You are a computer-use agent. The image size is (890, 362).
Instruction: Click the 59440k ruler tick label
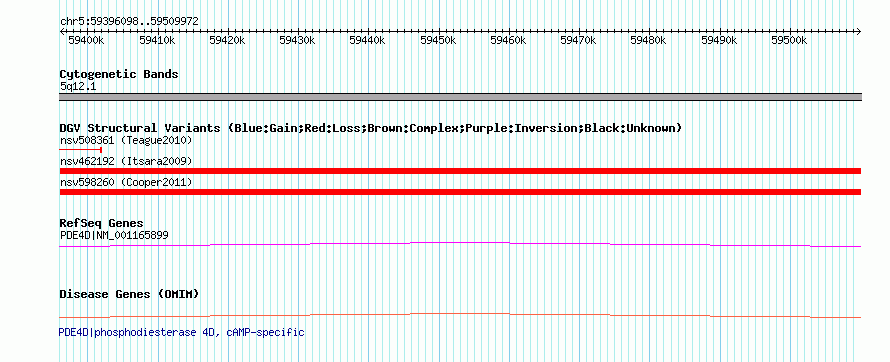click(367, 40)
